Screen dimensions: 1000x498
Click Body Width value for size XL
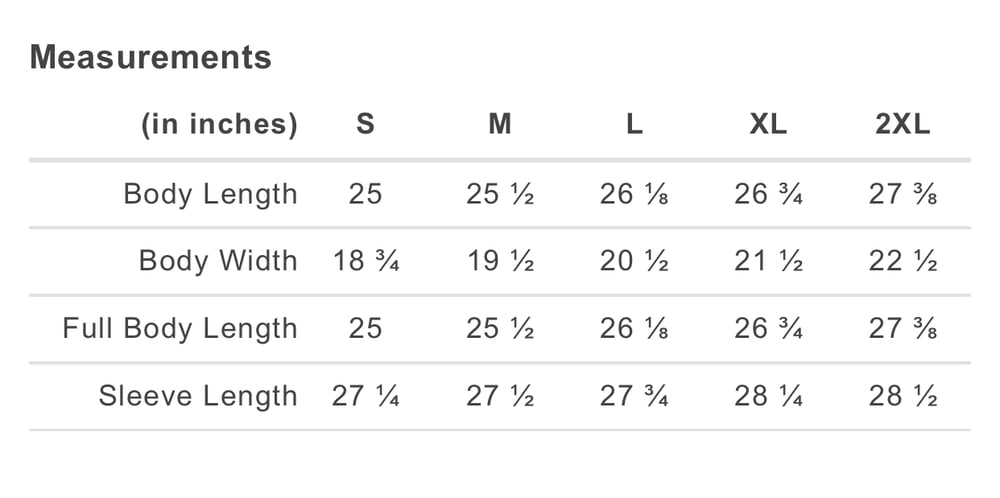(x=768, y=261)
